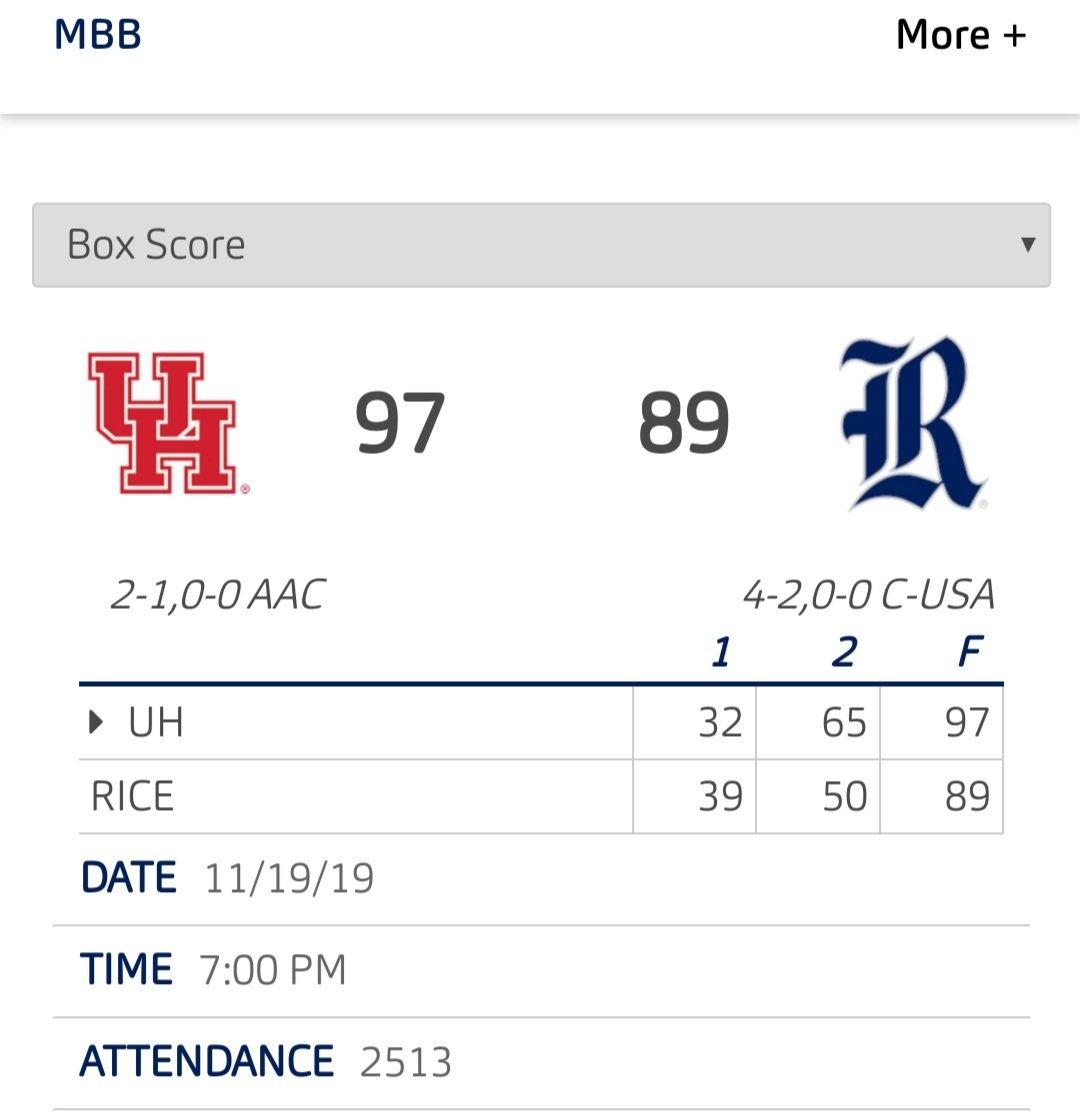Click the Rice Owls R logo
Screen dimensions: 1080x1113
[x=914, y=423]
